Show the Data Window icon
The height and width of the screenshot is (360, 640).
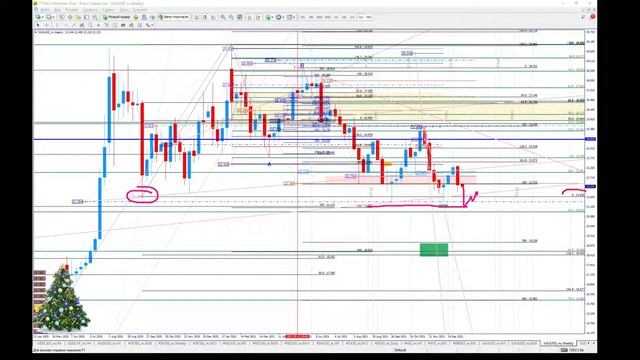[70, 17]
